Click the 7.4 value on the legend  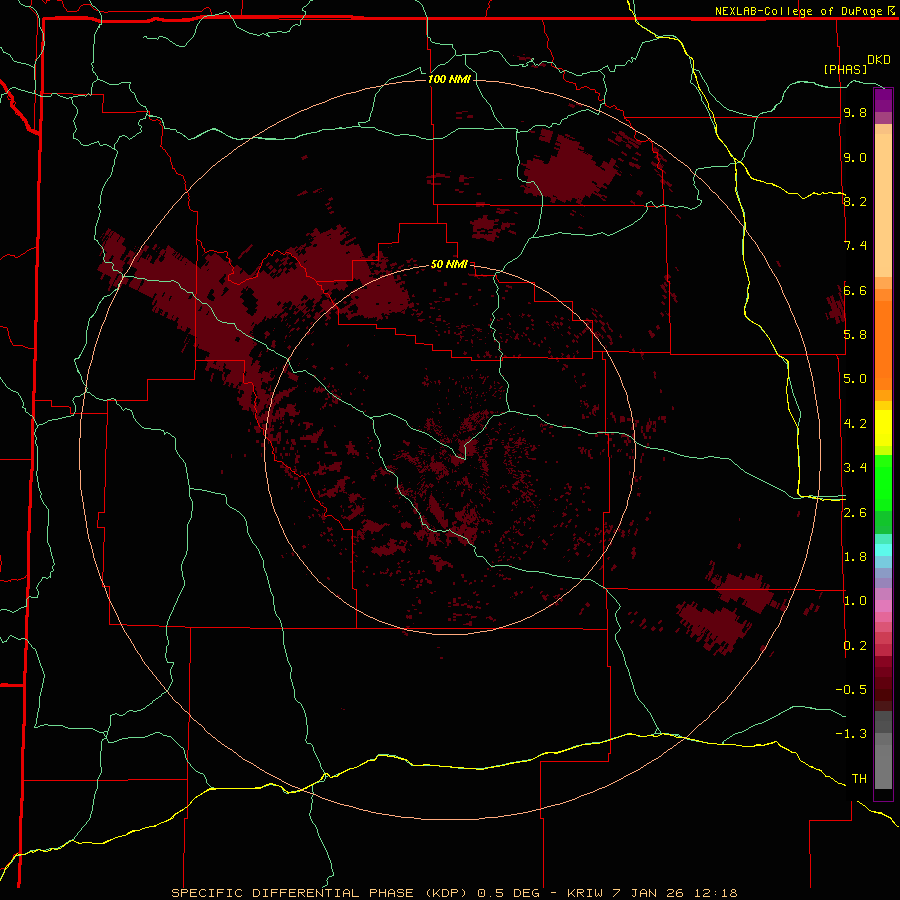(855, 246)
